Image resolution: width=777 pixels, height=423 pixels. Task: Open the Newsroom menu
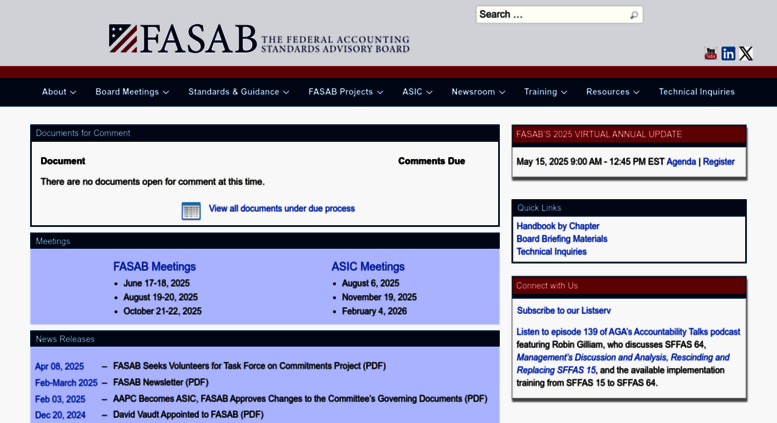coord(478,92)
